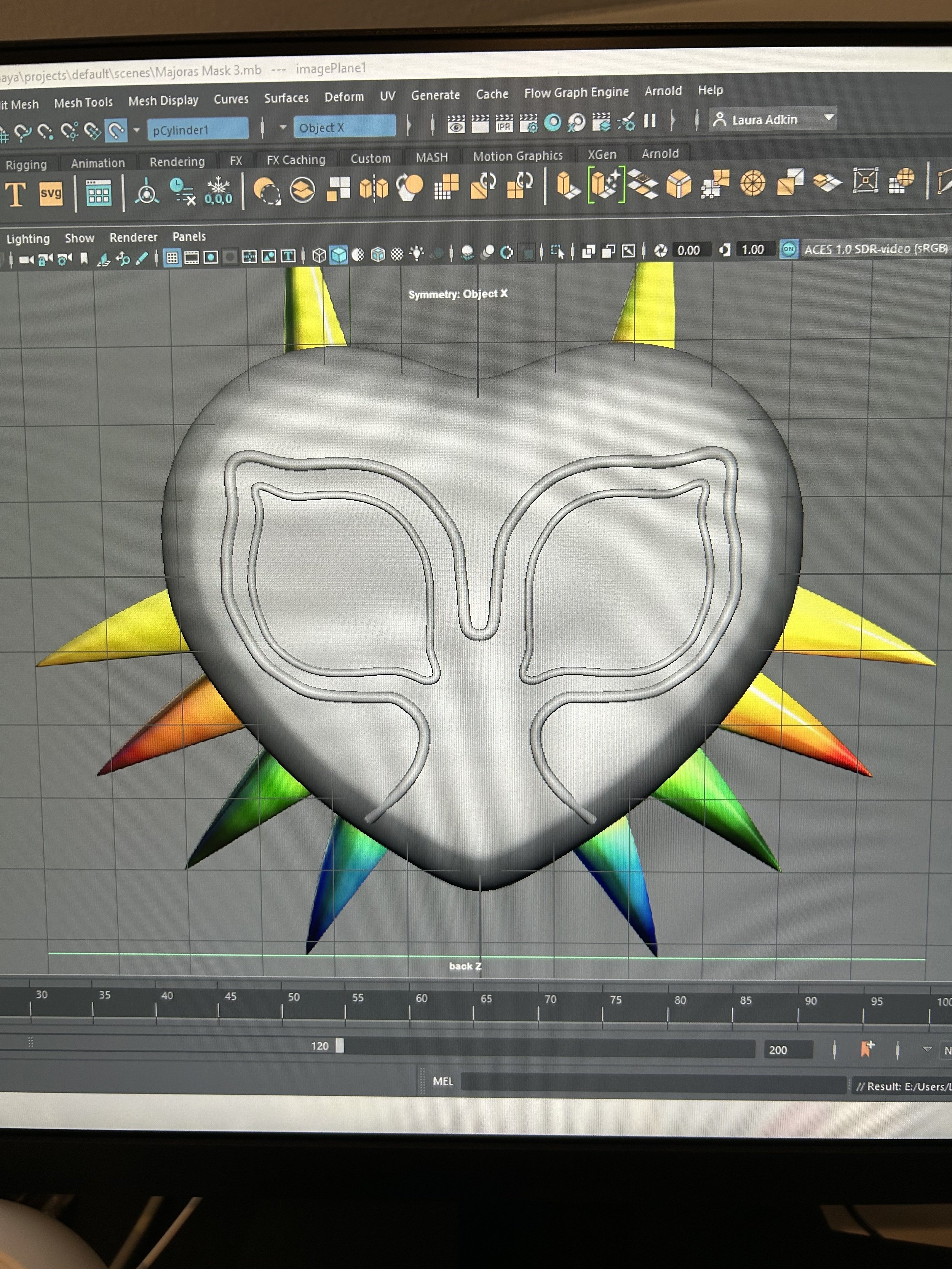Toggle the snap to live surface magnet
Viewport: 952px width, 1269px height.
pos(117,131)
